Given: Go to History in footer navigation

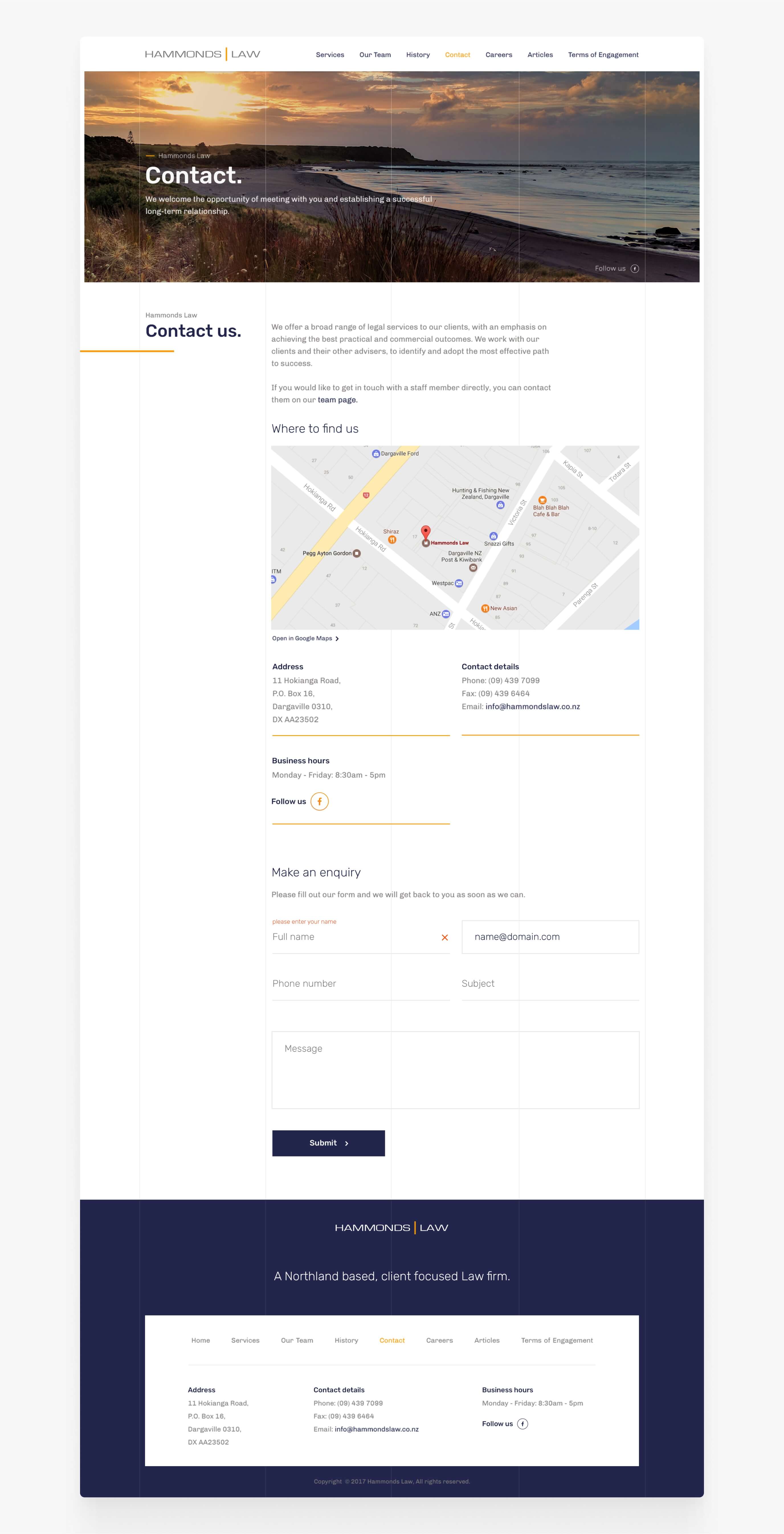Looking at the screenshot, I should coord(346,1341).
